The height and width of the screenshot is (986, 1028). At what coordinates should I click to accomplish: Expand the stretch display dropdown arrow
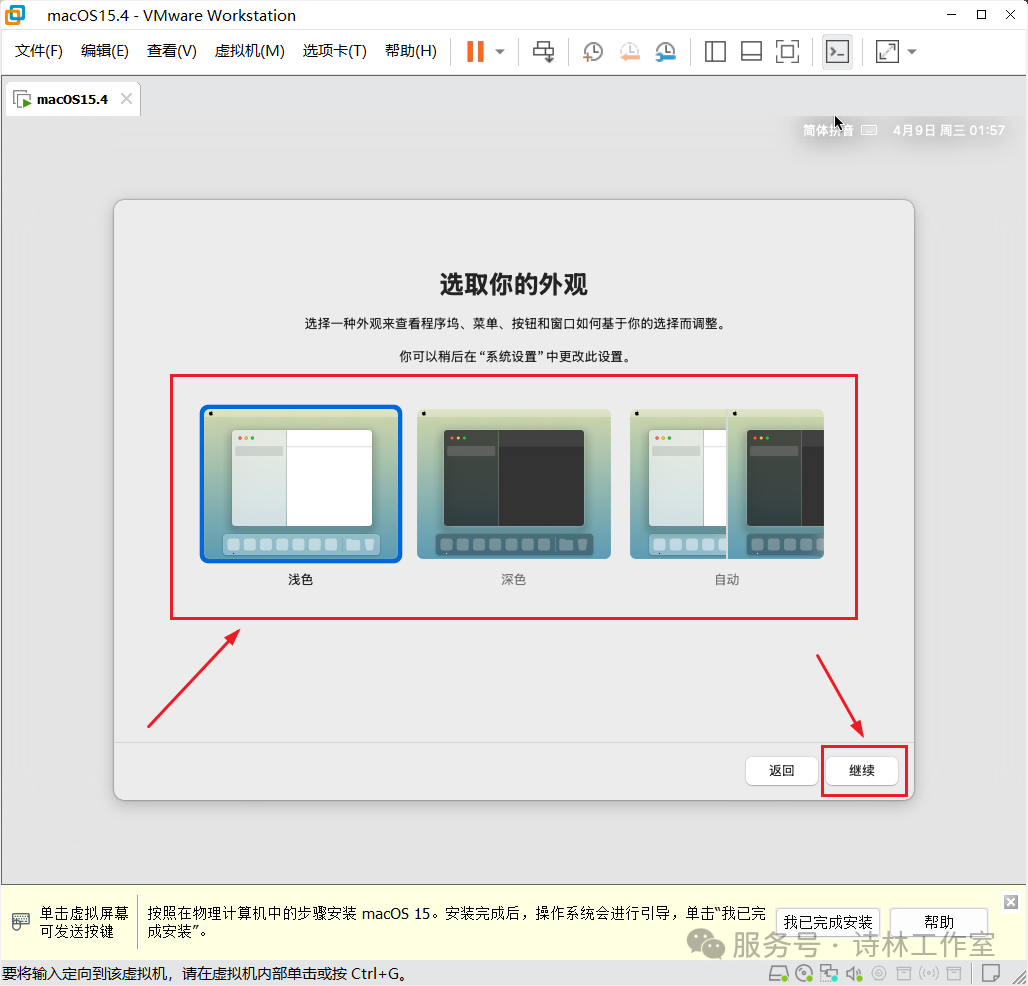[911, 52]
